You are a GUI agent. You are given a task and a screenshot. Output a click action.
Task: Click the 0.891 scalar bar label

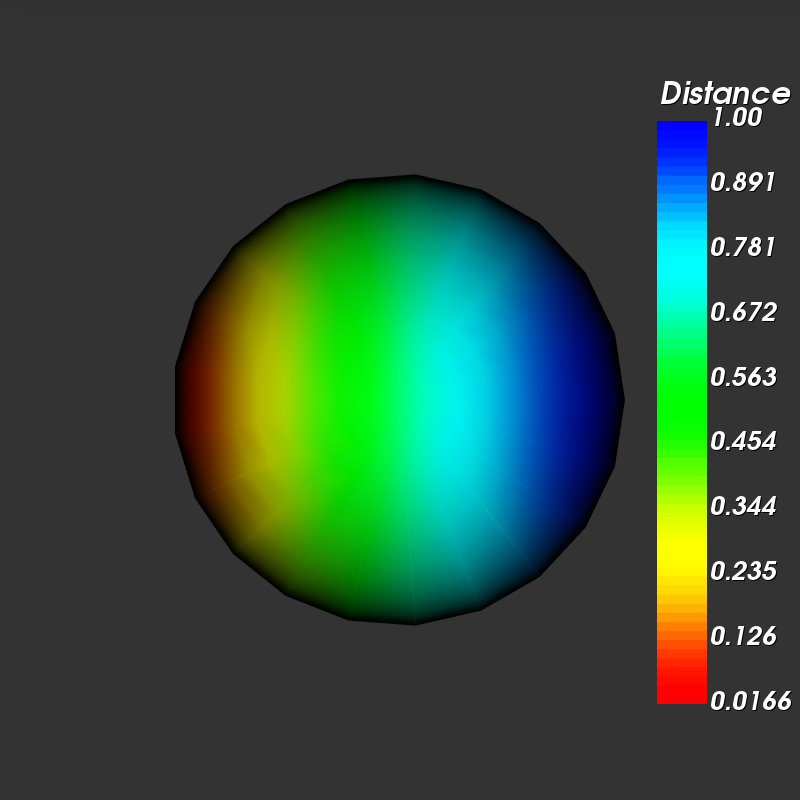pos(742,182)
